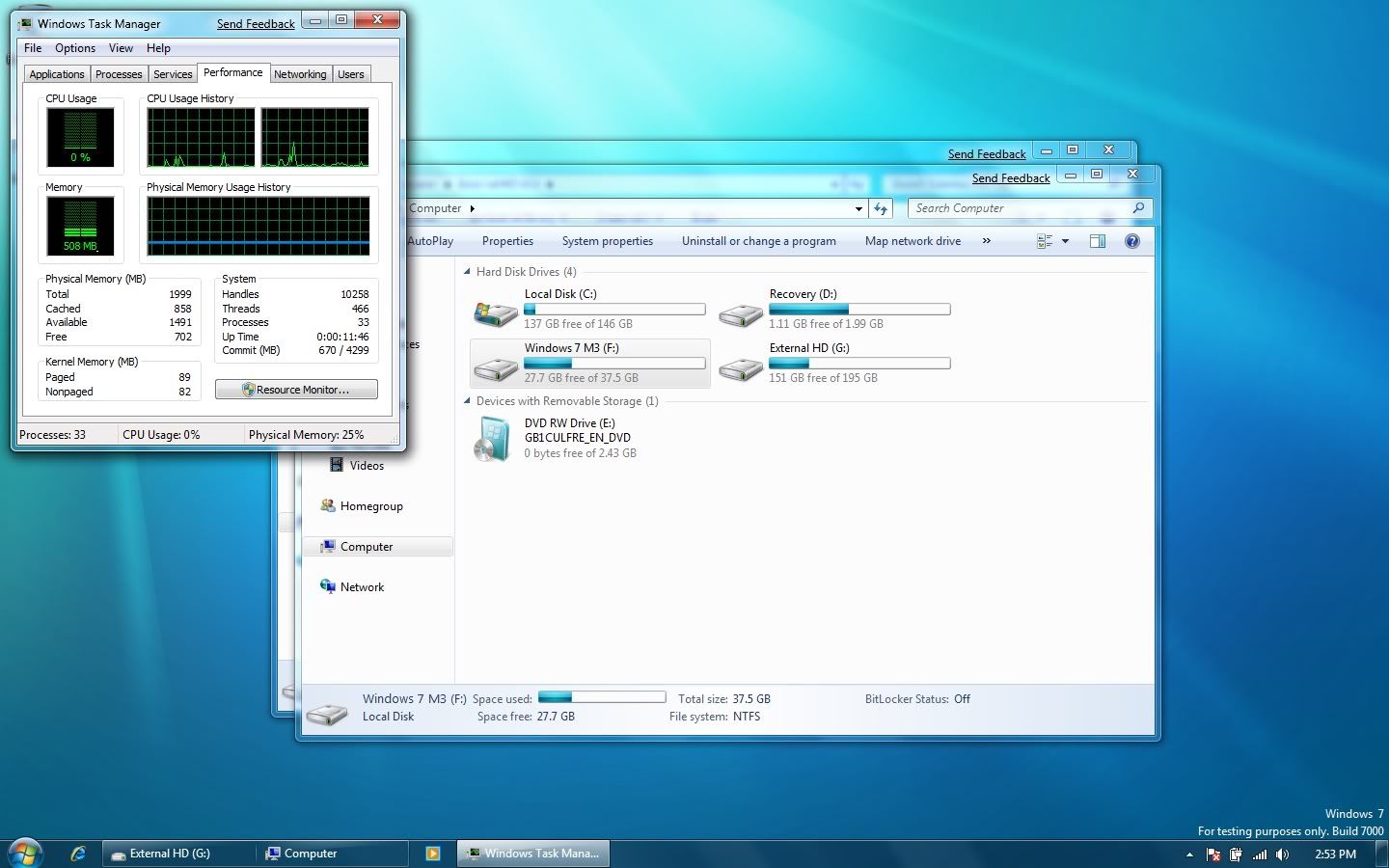Image resolution: width=1389 pixels, height=868 pixels.
Task: Click the External HD (G:) capacity bar
Action: coord(859,364)
